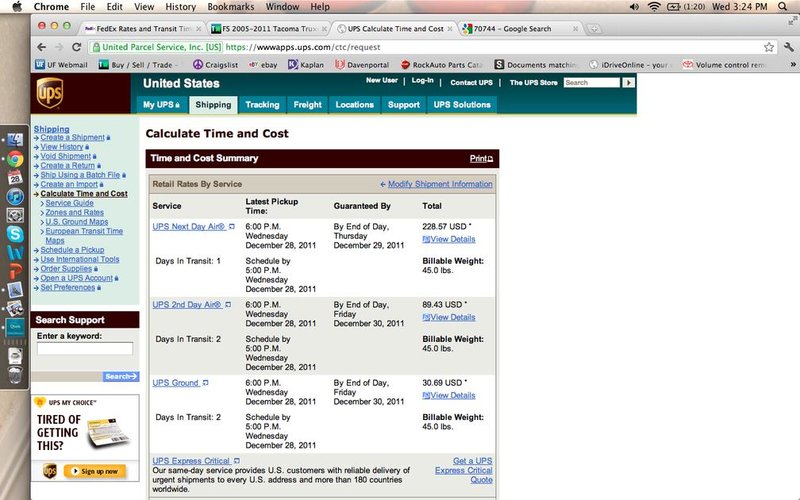
Task: Open the History menu
Action: [180, 7]
